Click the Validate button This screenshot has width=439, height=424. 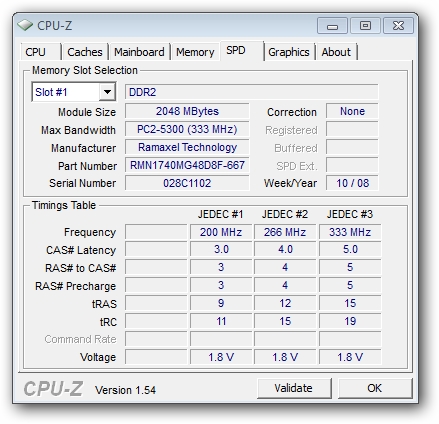pyautogui.click(x=294, y=388)
